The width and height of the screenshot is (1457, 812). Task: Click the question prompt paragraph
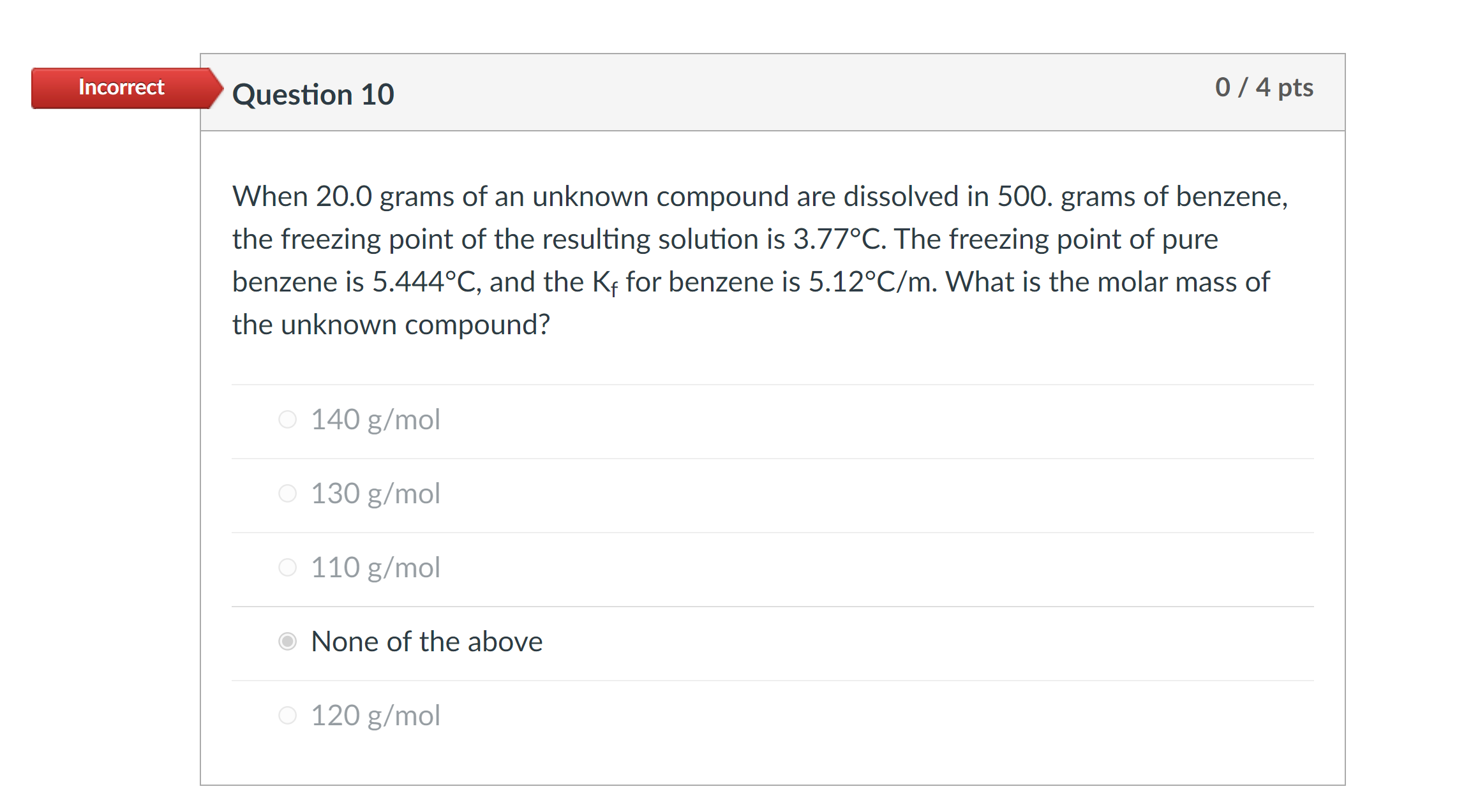tap(702, 258)
